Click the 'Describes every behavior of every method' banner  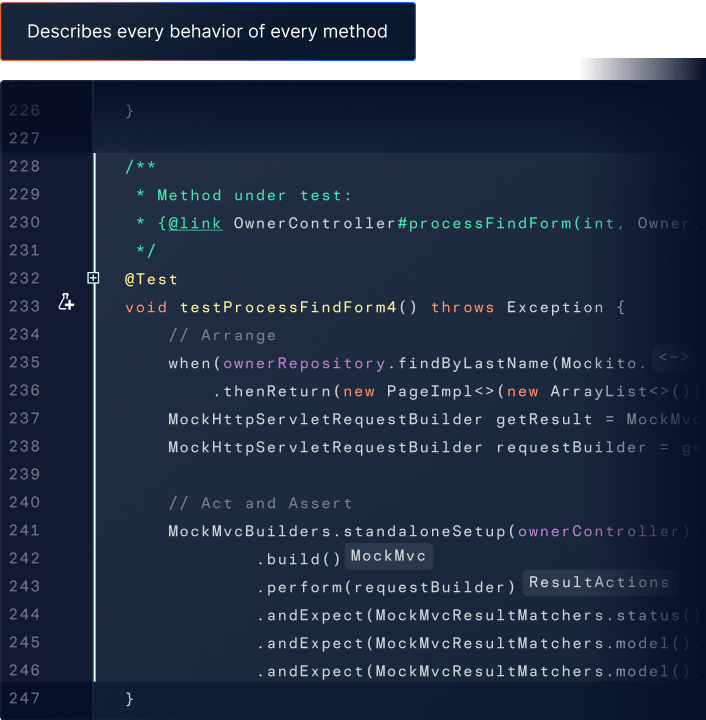pos(208,31)
